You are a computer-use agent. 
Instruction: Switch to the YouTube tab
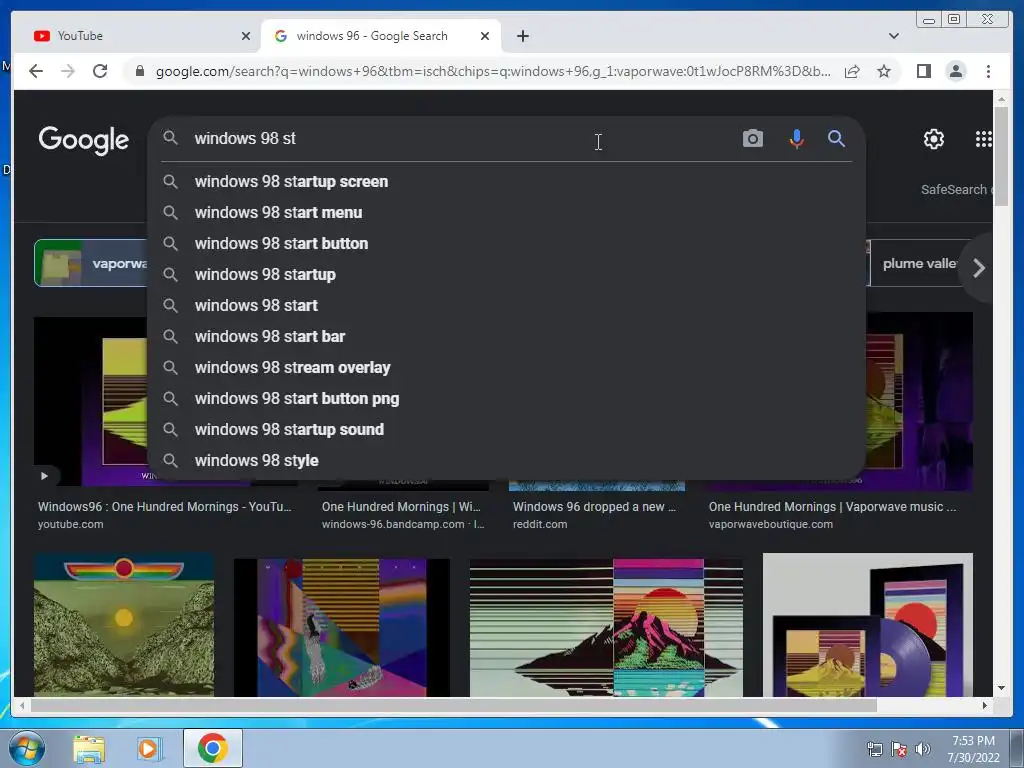click(x=140, y=36)
